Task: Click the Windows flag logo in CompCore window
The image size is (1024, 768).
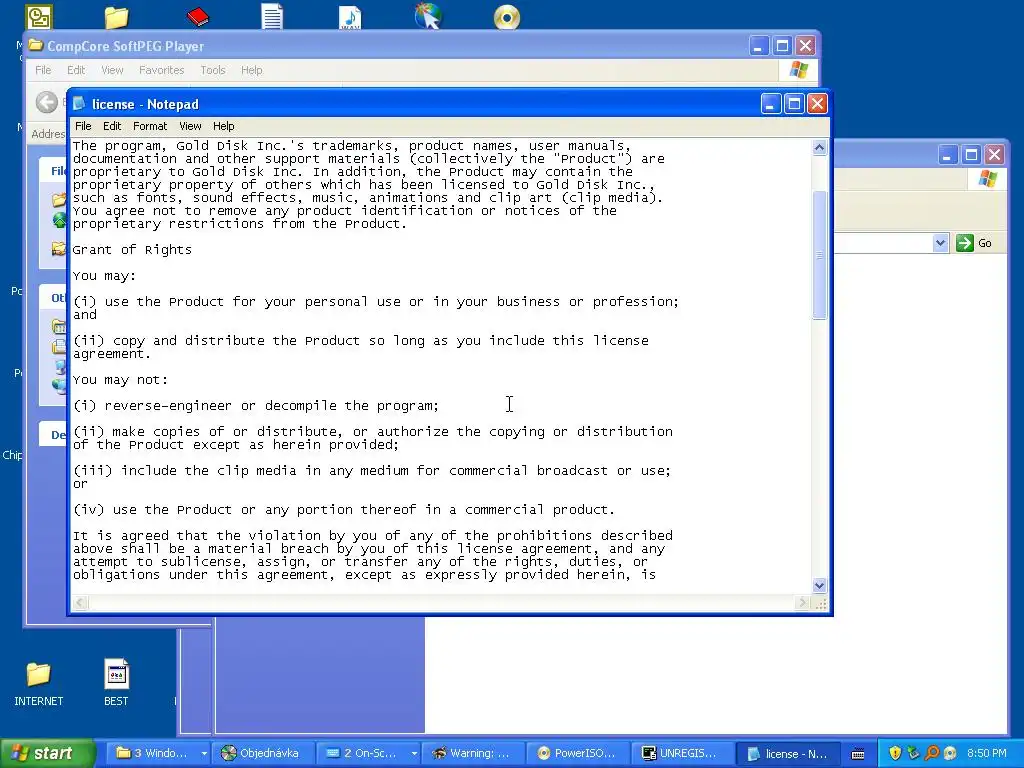Action: point(798,70)
